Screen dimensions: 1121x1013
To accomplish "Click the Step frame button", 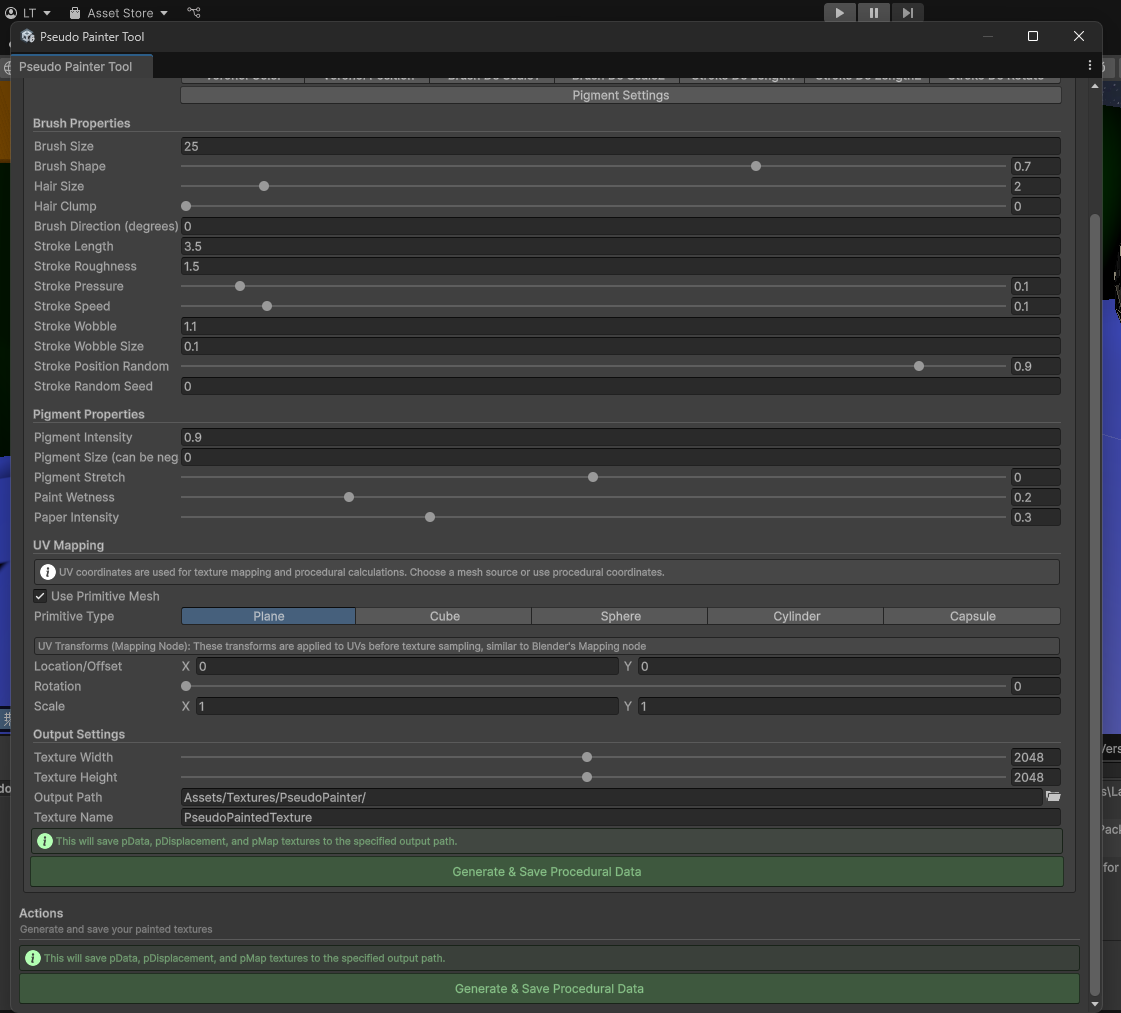I will [907, 13].
